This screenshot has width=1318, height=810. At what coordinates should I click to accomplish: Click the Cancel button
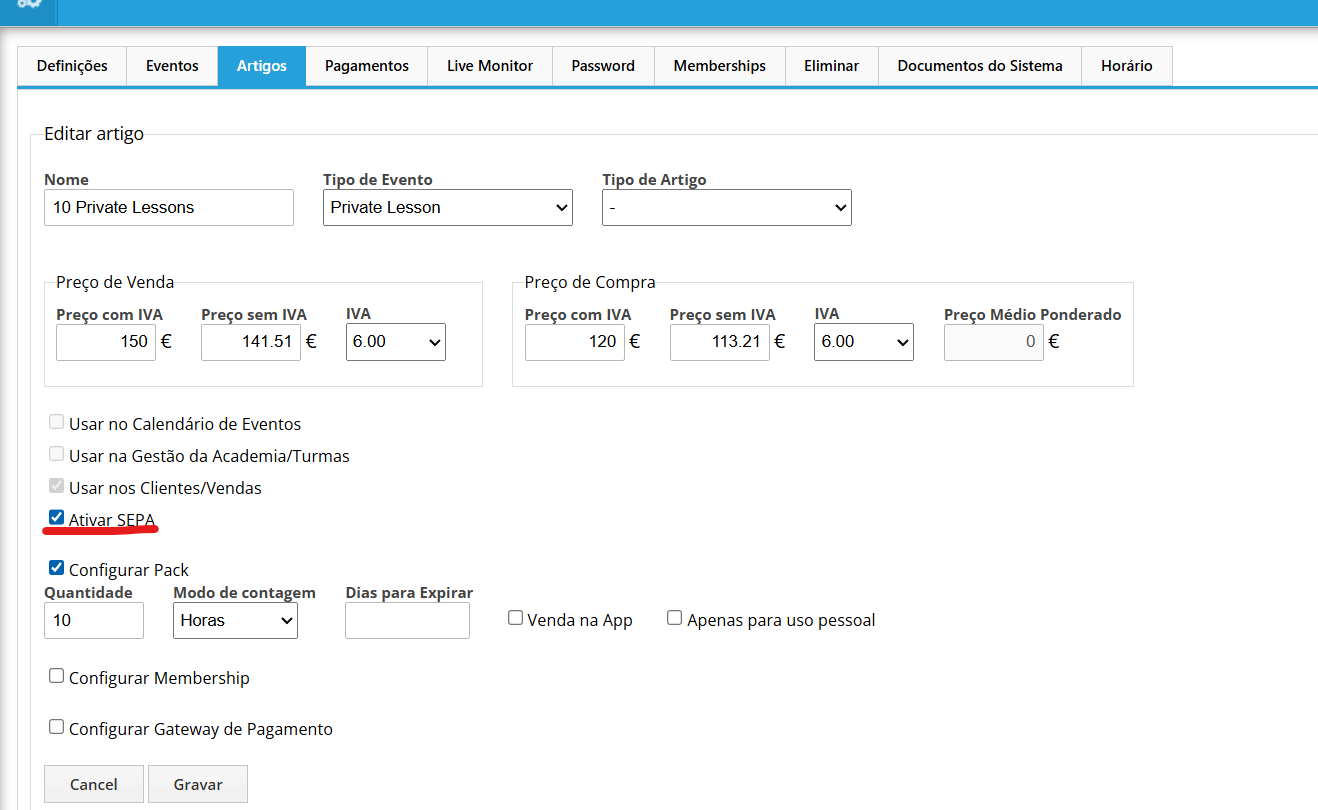click(x=94, y=784)
